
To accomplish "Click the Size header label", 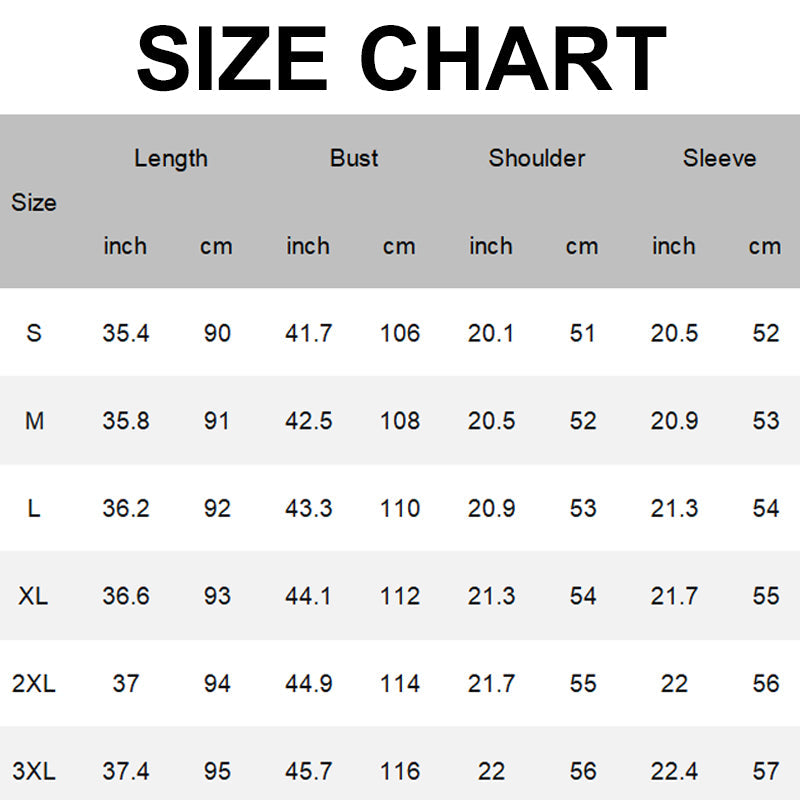I will point(34,202).
